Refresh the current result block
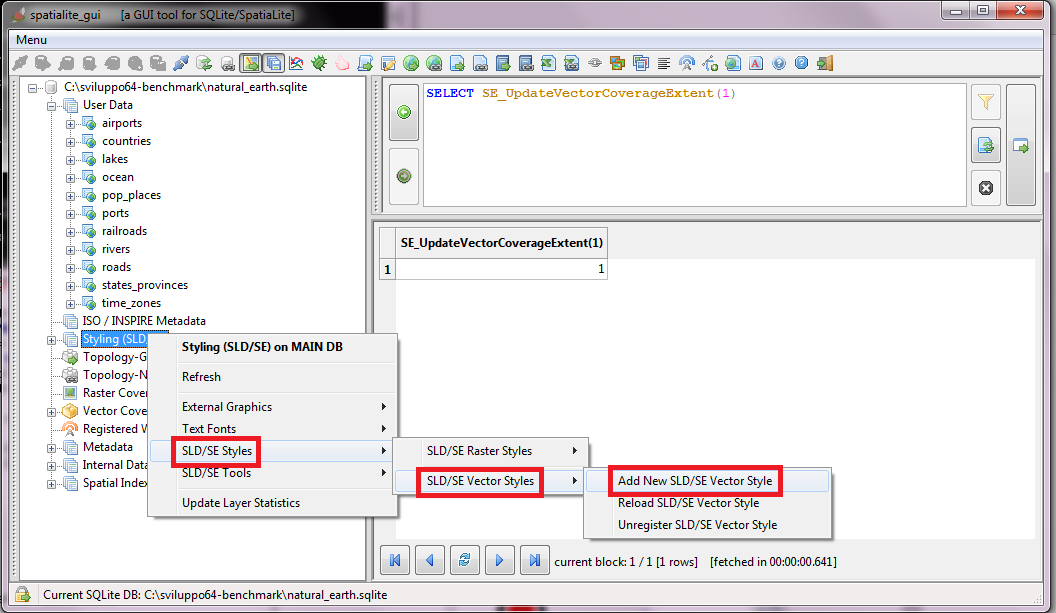The height and width of the screenshot is (613, 1056). [x=465, y=560]
